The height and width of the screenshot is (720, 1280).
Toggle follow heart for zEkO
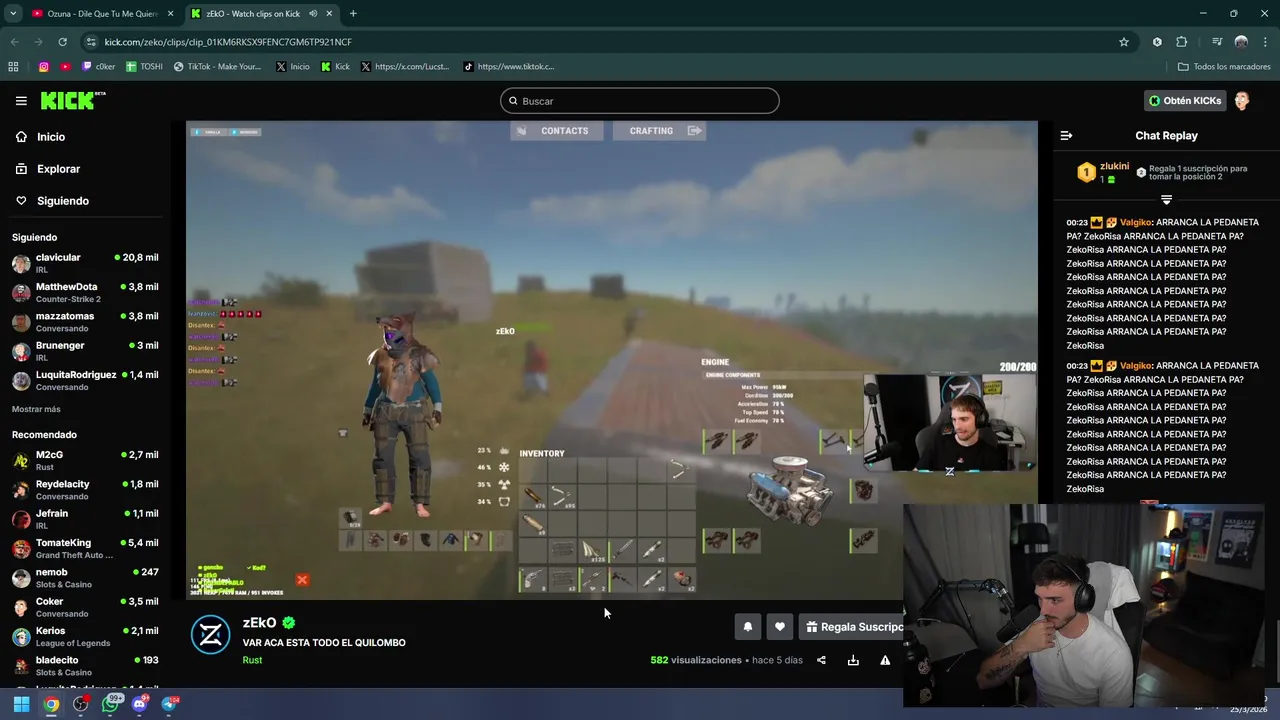click(780, 627)
